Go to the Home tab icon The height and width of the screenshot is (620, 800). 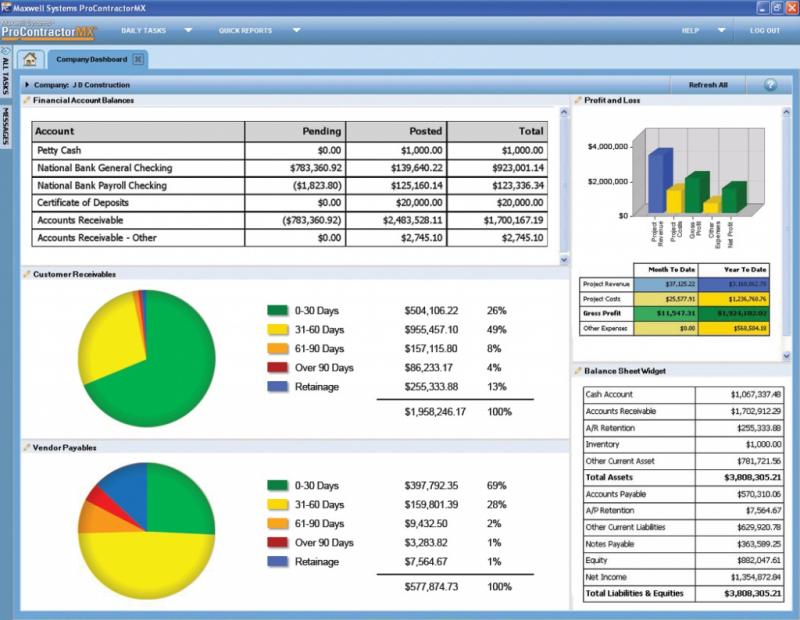[x=30, y=59]
